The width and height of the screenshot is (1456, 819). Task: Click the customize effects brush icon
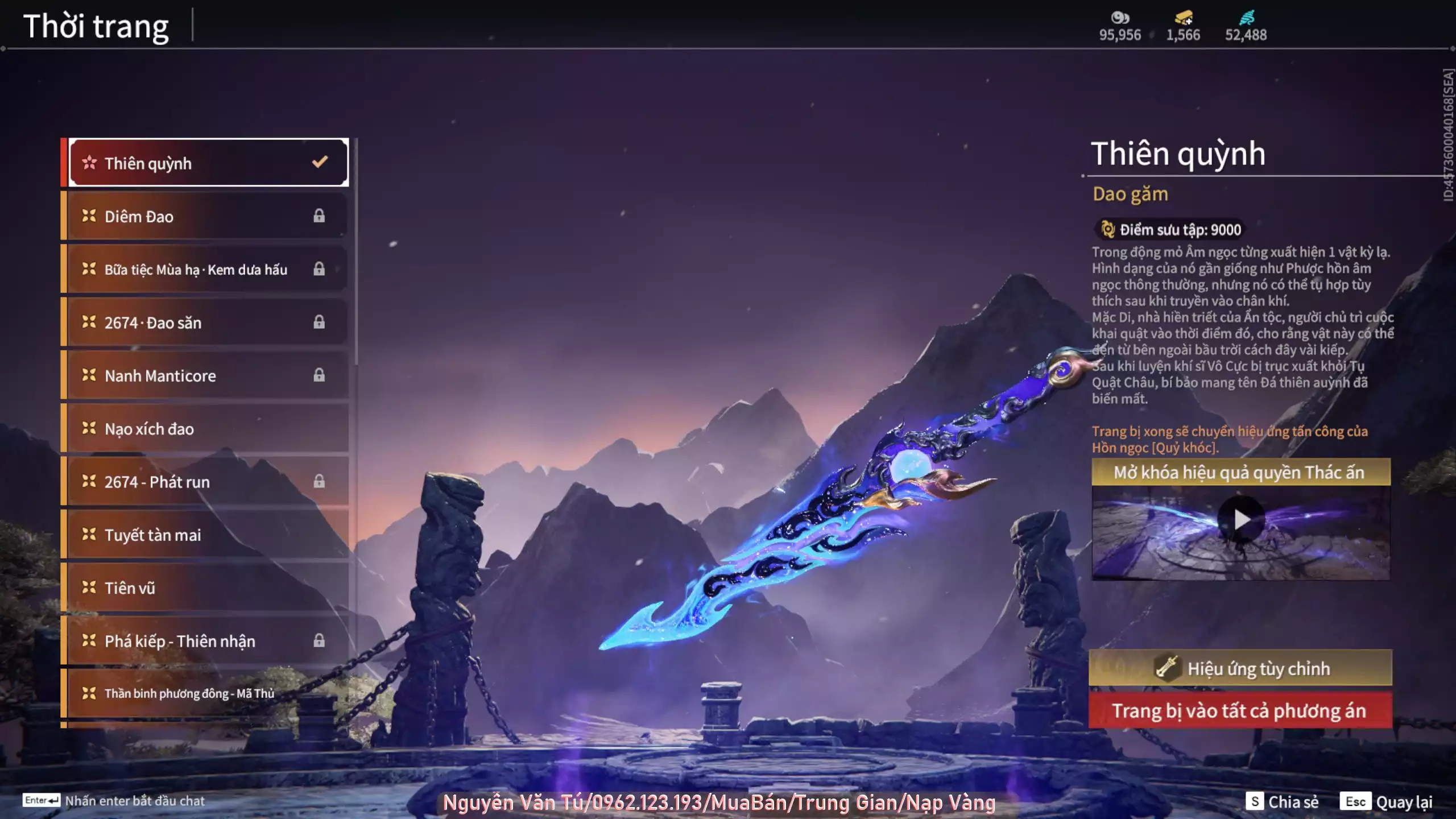coord(1163,667)
